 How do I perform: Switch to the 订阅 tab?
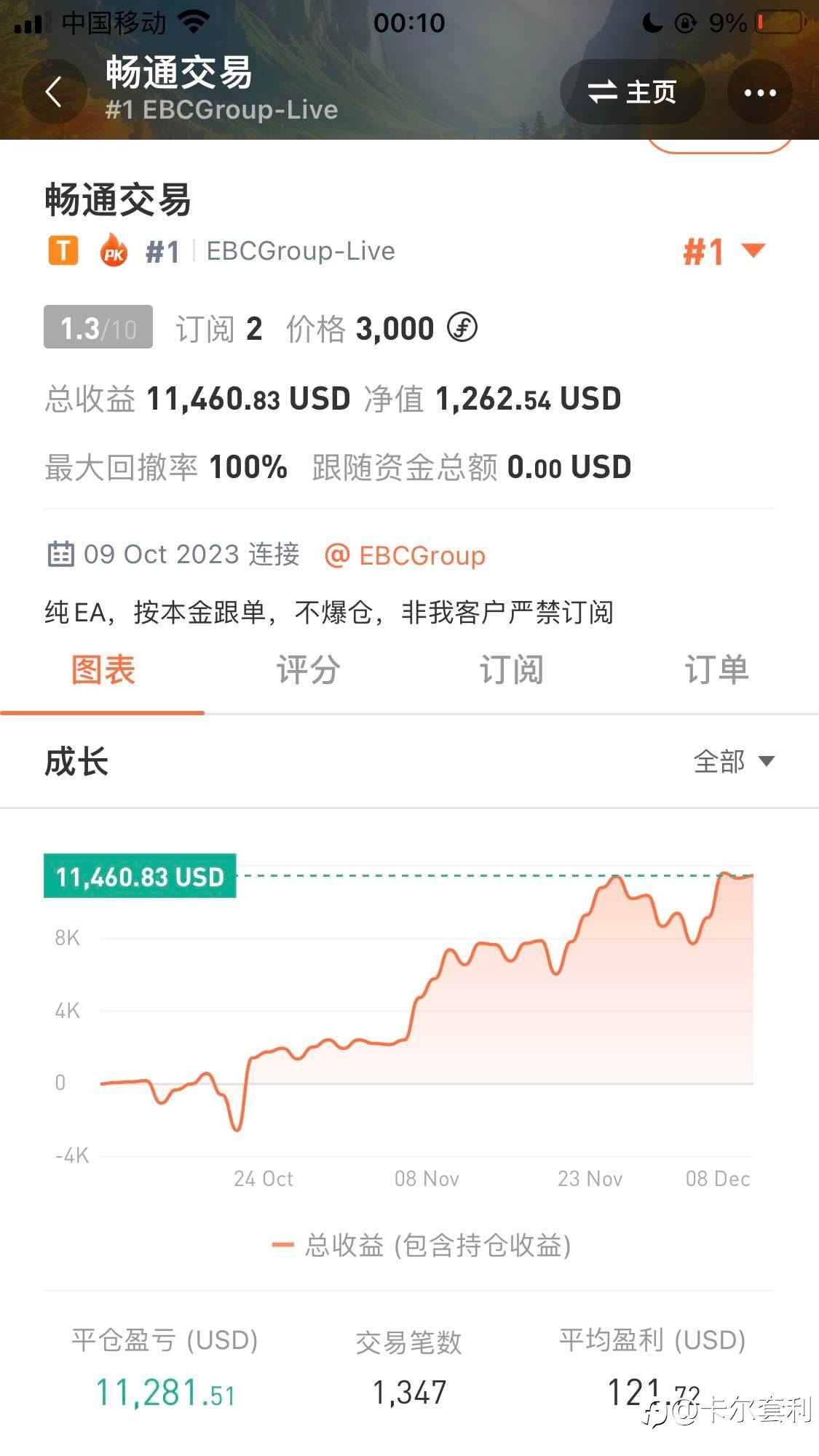[511, 669]
